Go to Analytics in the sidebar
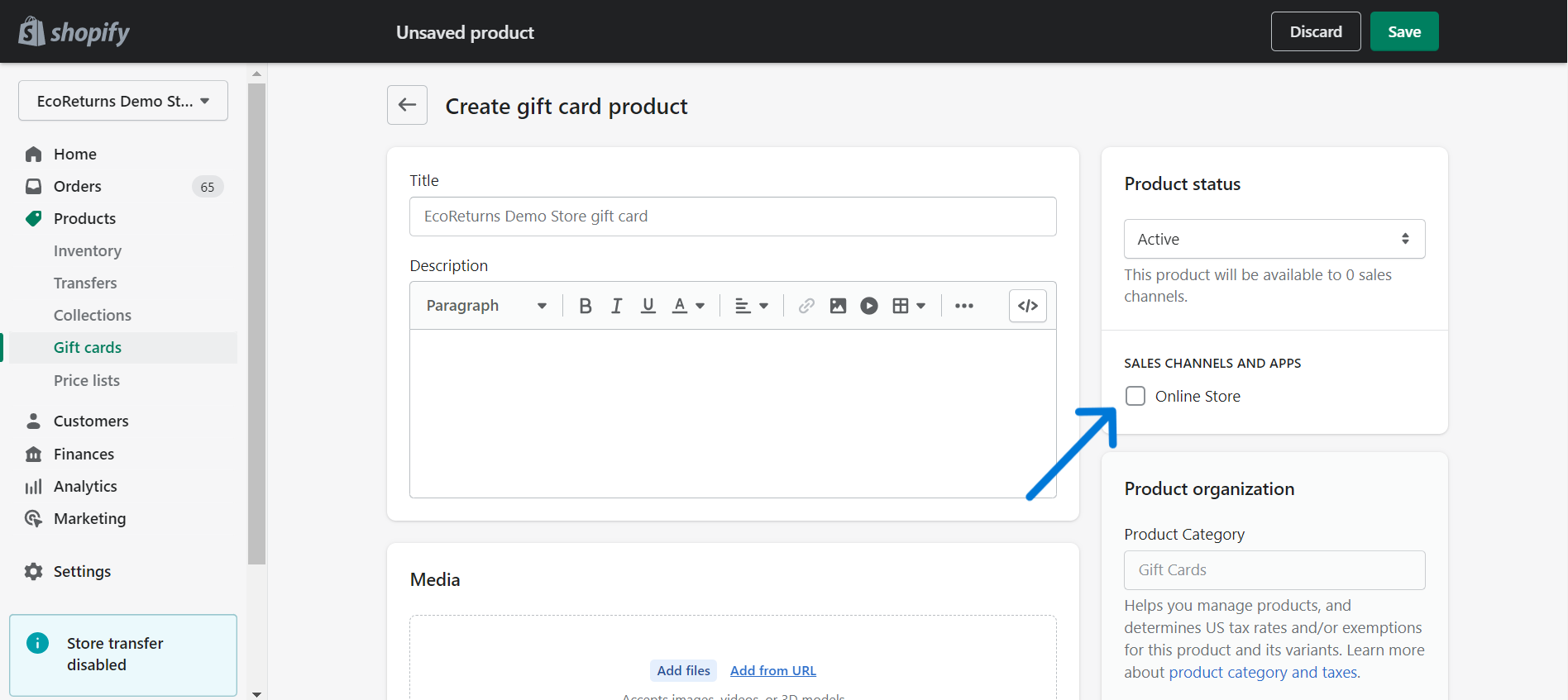The height and width of the screenshot is (700, 1568). (85, 487)
